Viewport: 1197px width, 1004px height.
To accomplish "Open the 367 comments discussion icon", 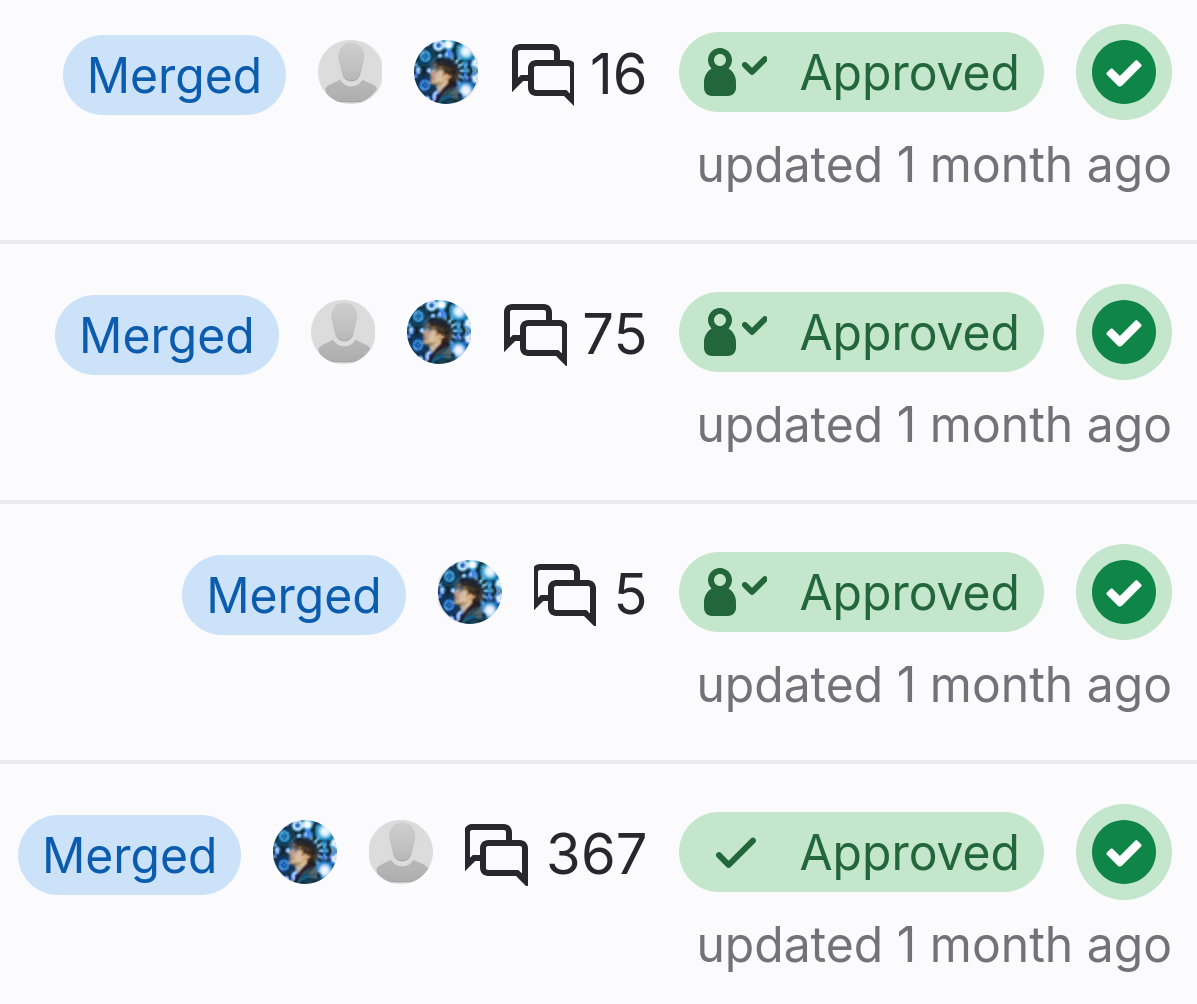I will tap(497, 853).
